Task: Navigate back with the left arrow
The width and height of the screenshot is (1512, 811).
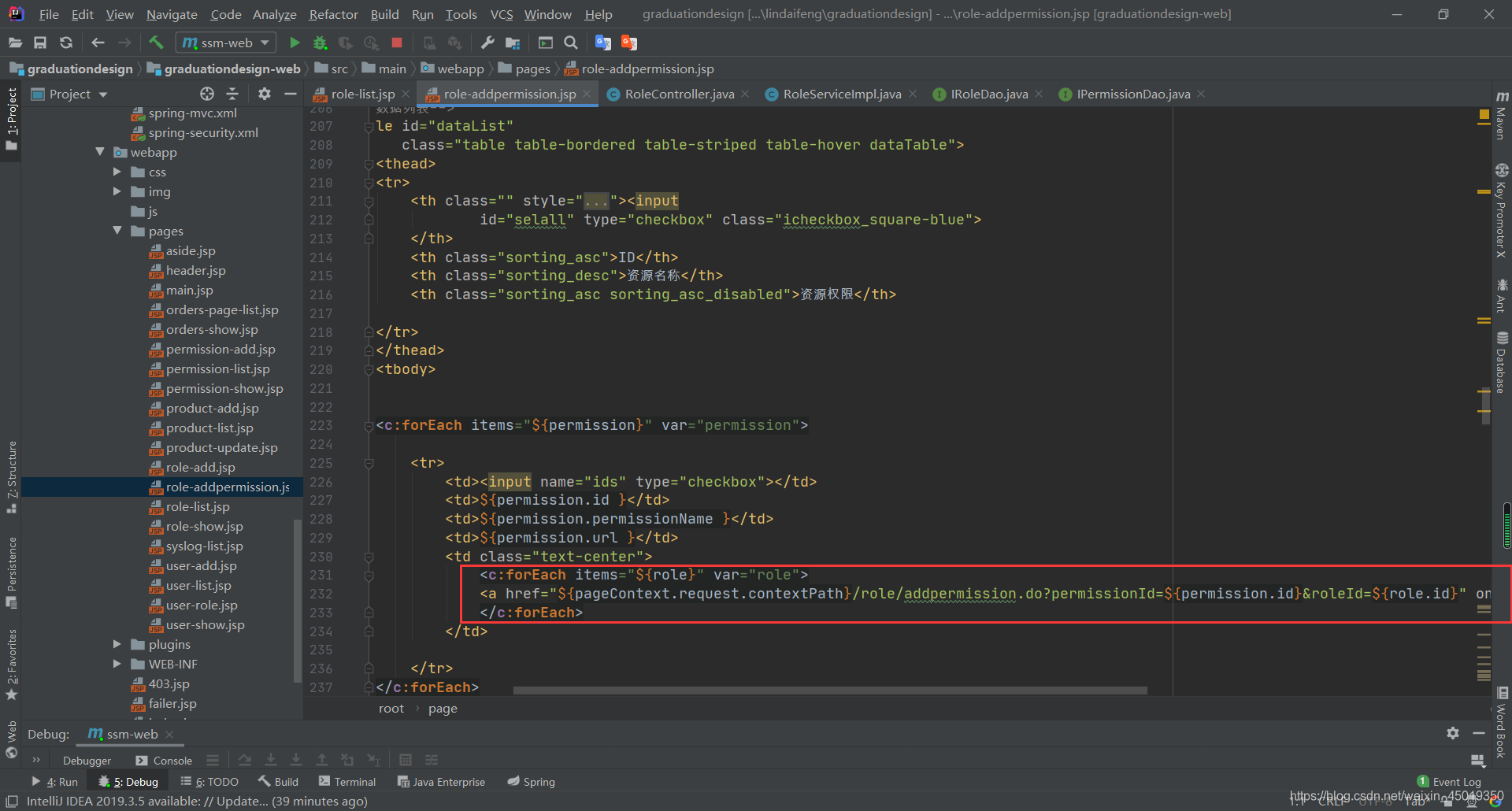Action: pos(98,43)
